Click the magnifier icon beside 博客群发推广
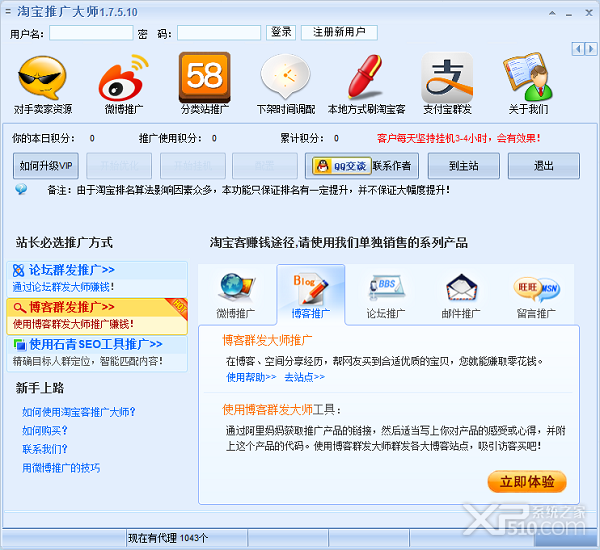The height and width of the screenshot is (550, 600). click(19, 307)
